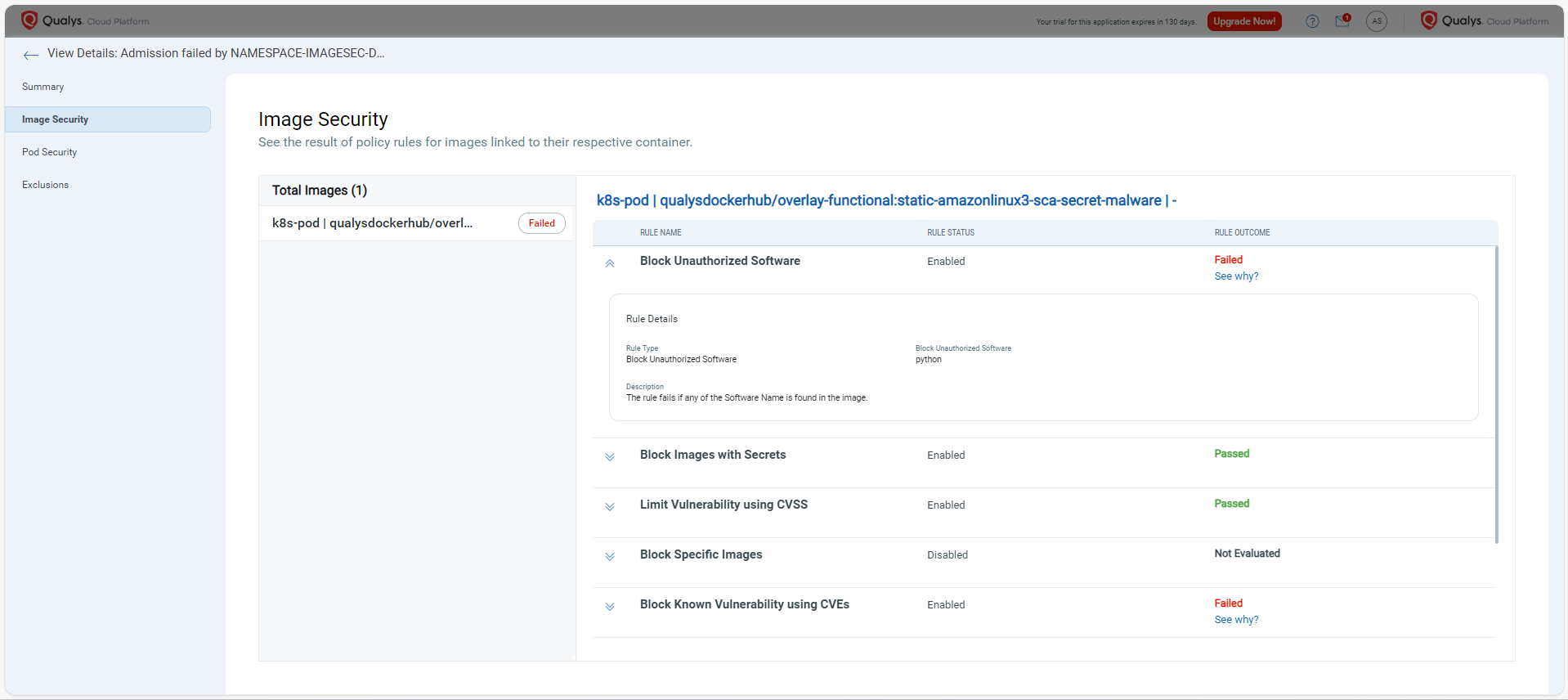Click the Limit Vulnerability using CVSS rule name
The width and height of the screenshot is (1568, 700).
724,505
